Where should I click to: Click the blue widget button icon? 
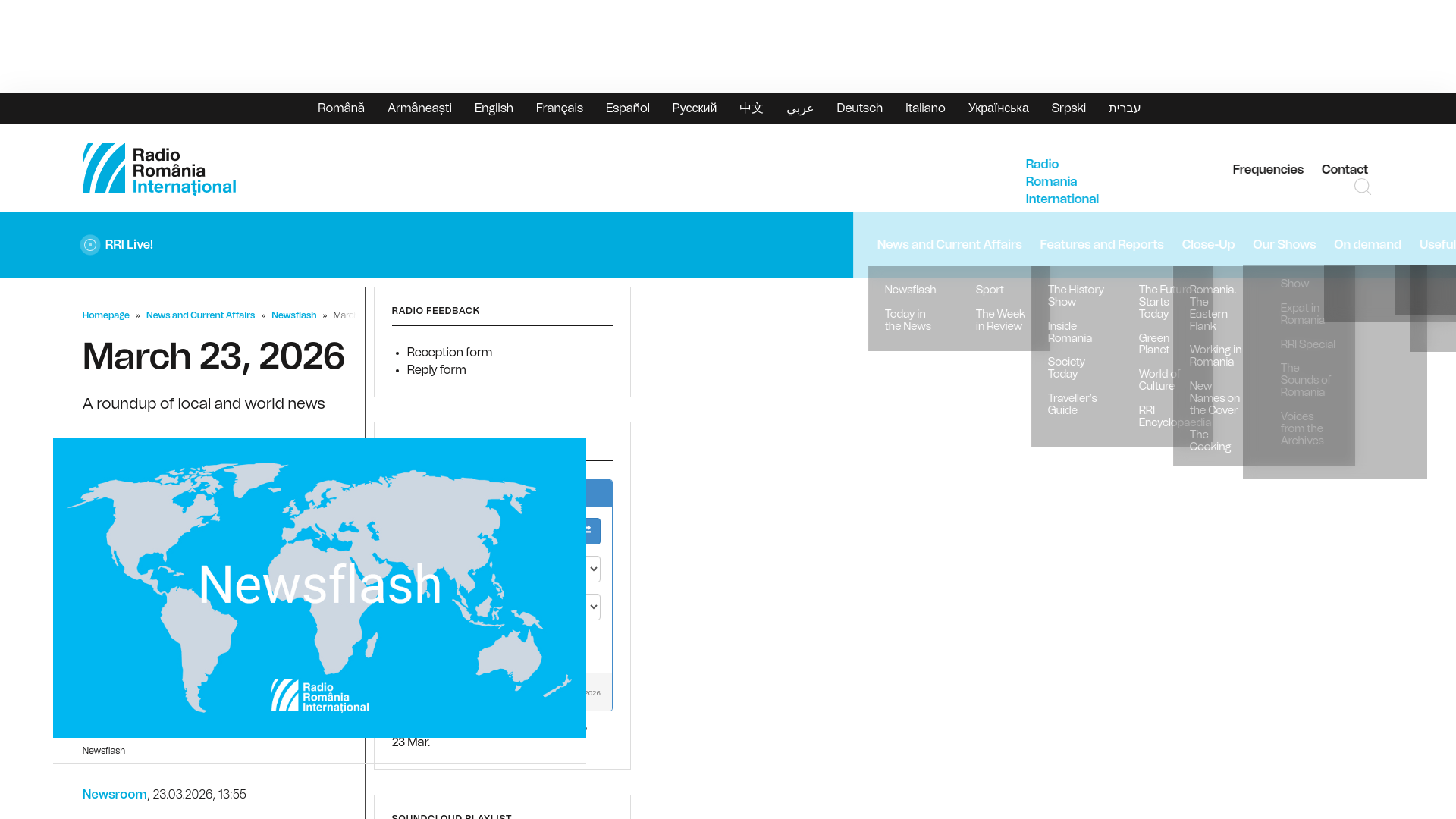click(x=593, y=531)
